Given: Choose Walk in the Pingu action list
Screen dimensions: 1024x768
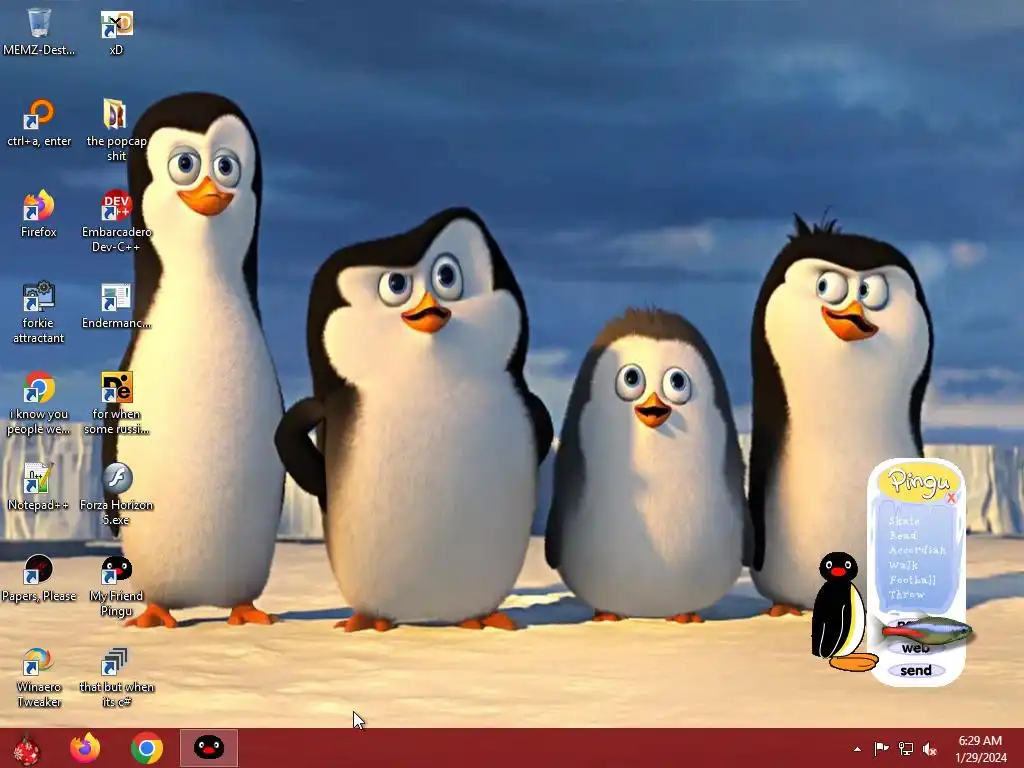Looking at the screenshot, I should pos(903,565).
